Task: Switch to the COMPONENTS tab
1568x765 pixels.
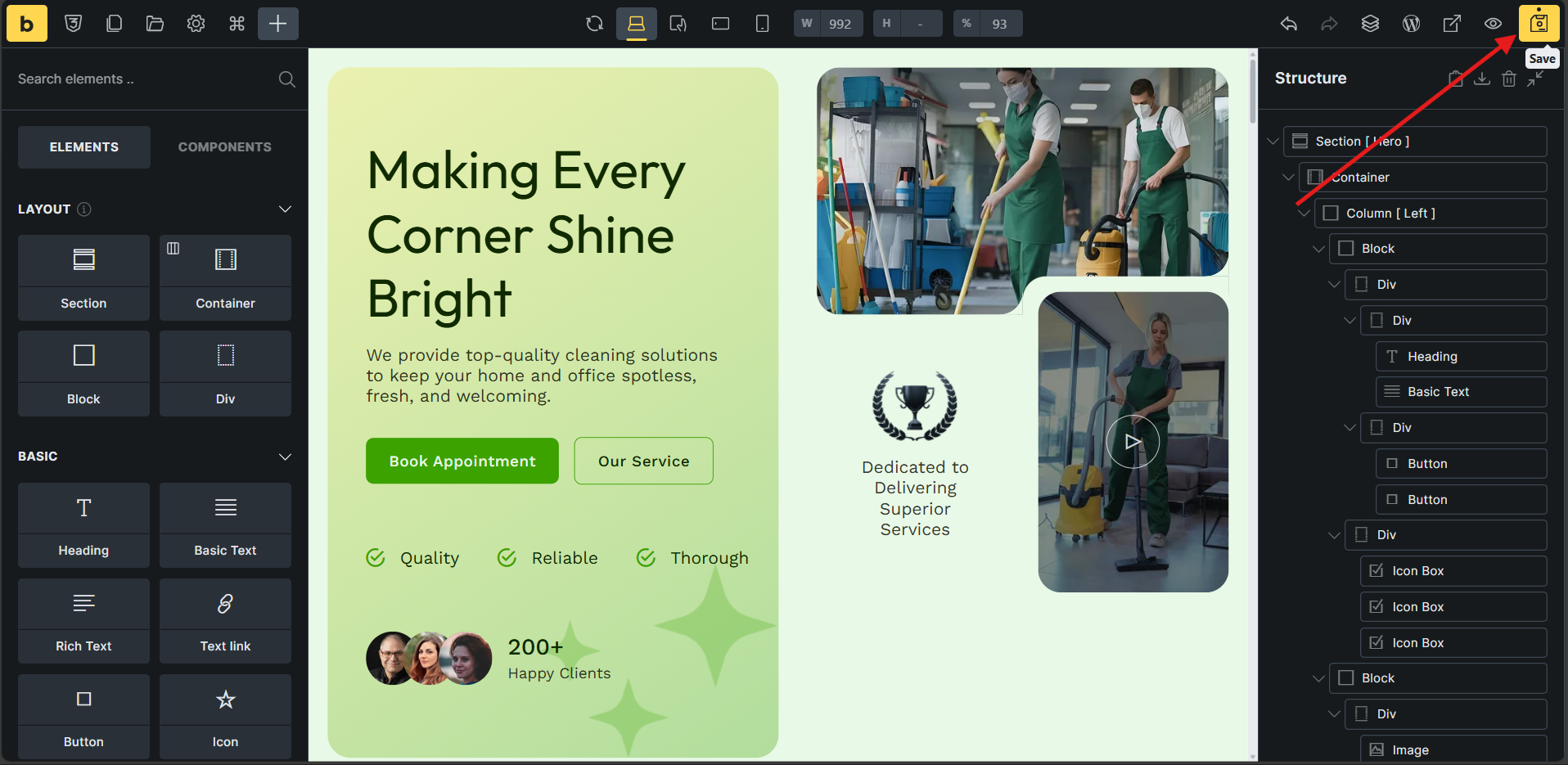Action: [225, 147]
